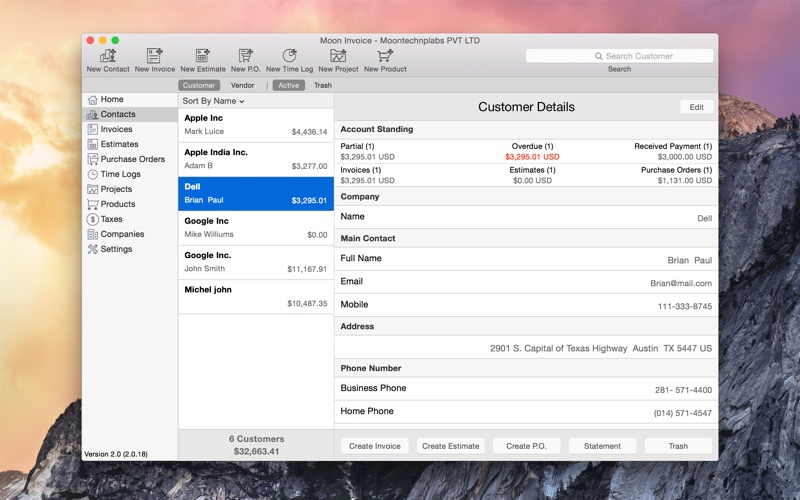Click the Edit button

[x=696, y=107]
